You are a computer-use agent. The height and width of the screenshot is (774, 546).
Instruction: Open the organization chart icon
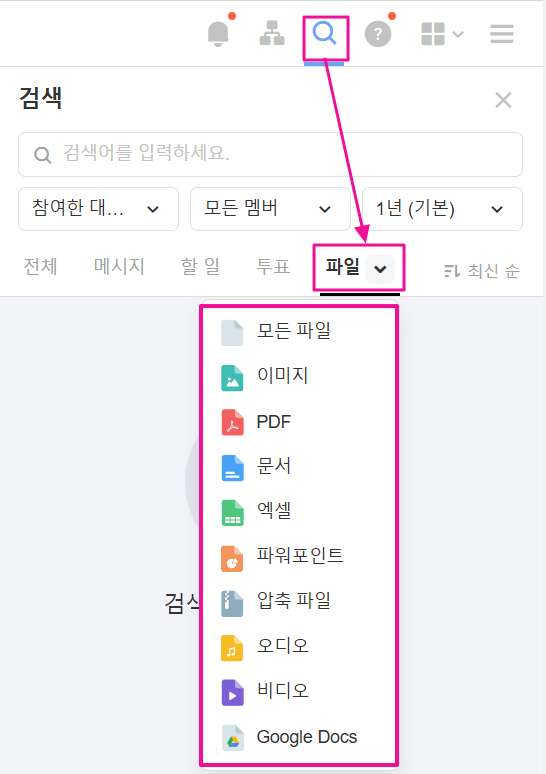coord(272,34)
